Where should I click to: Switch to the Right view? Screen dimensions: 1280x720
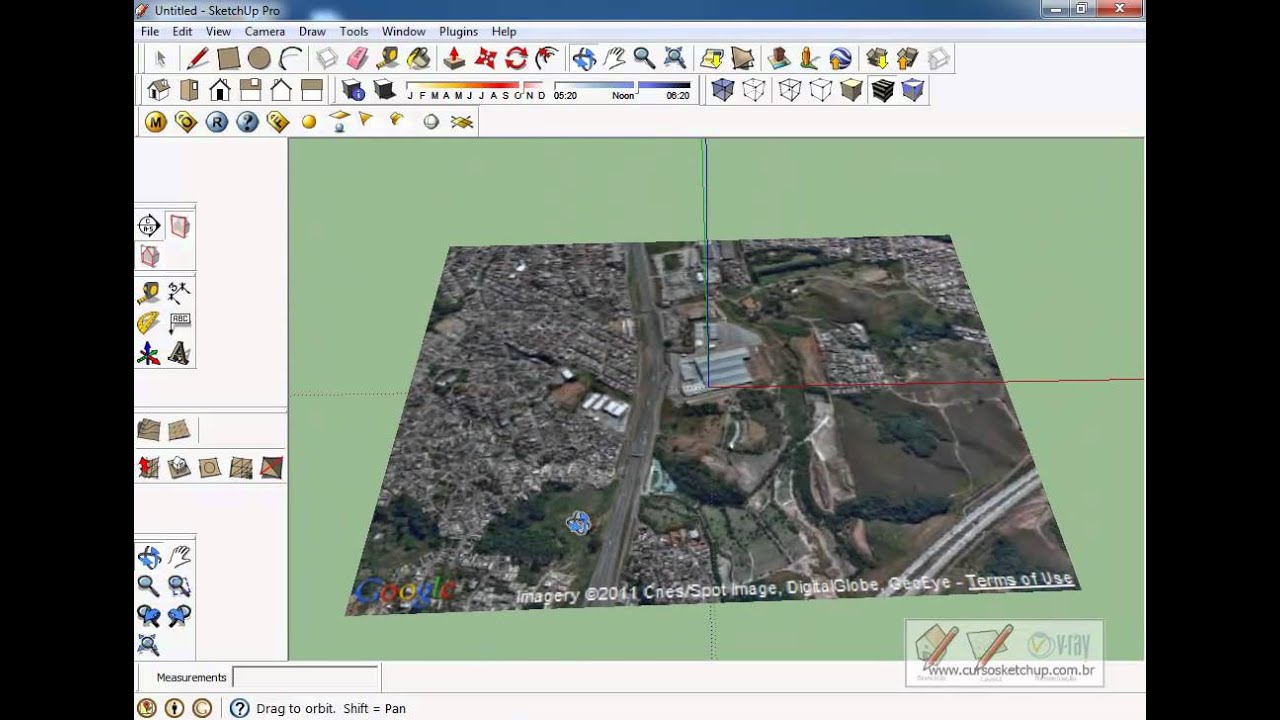[250, 91]
